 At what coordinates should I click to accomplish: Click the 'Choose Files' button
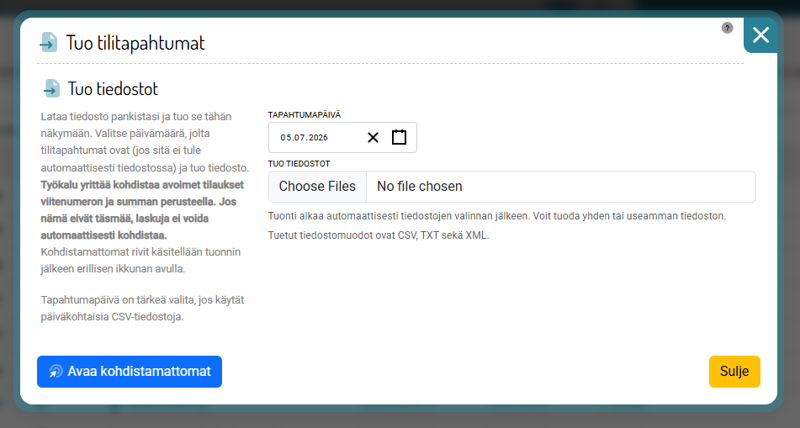point(317,187)
